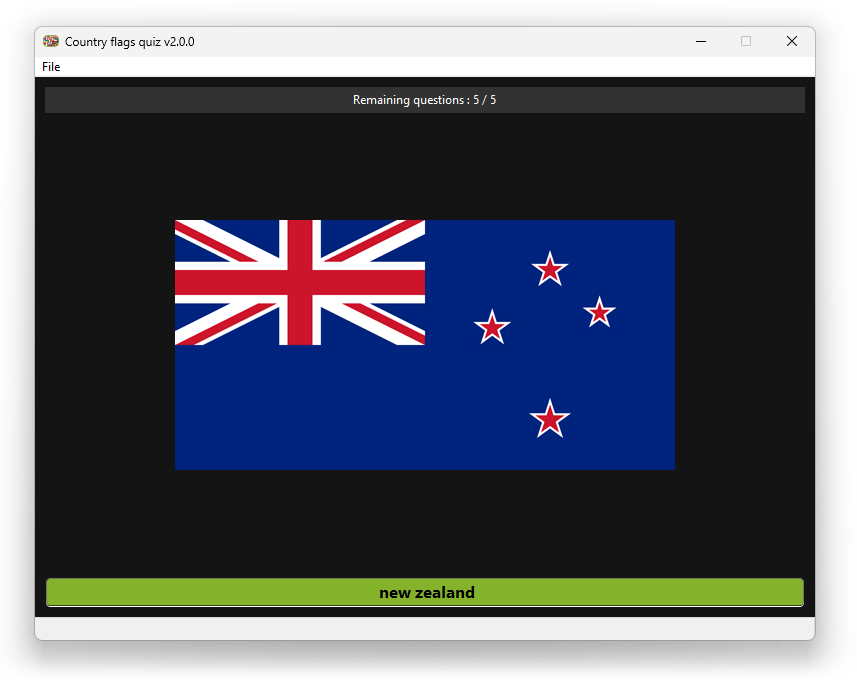Viewport: 857px width, 687px height.
Task: Open the File menu
Action: pos(51,67)
